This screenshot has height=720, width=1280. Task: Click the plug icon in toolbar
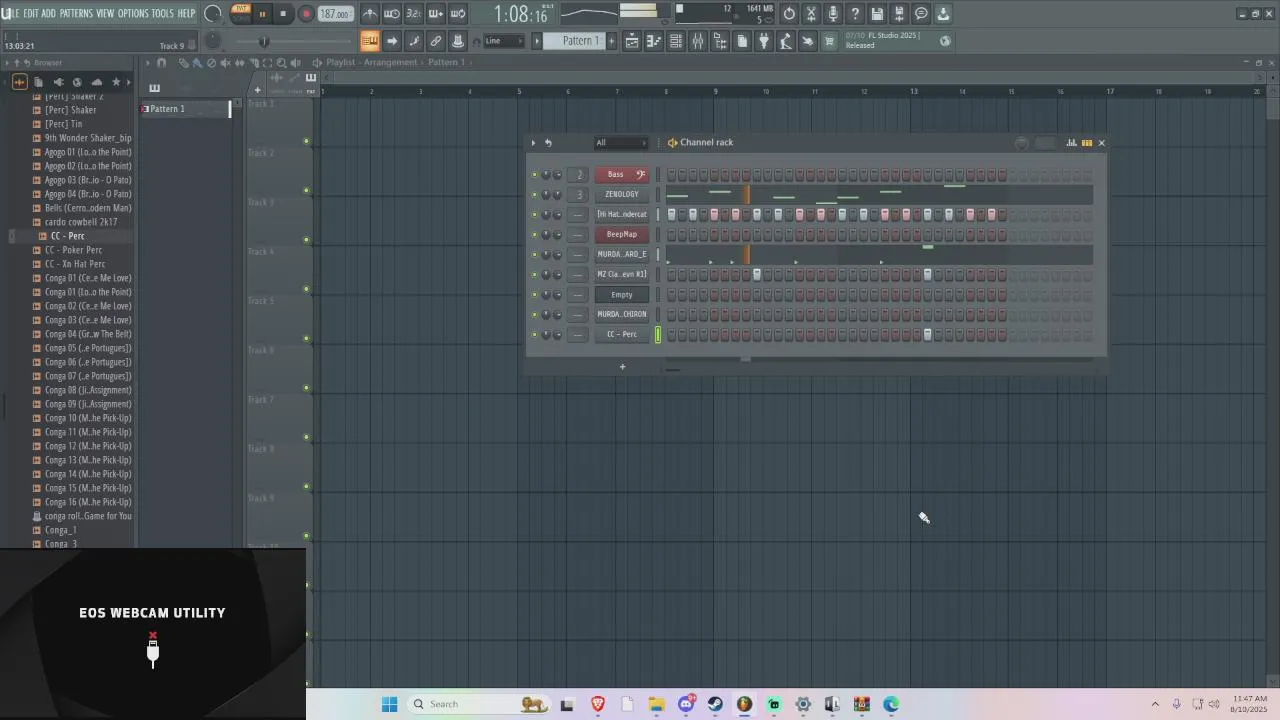[x=764, y=41]
